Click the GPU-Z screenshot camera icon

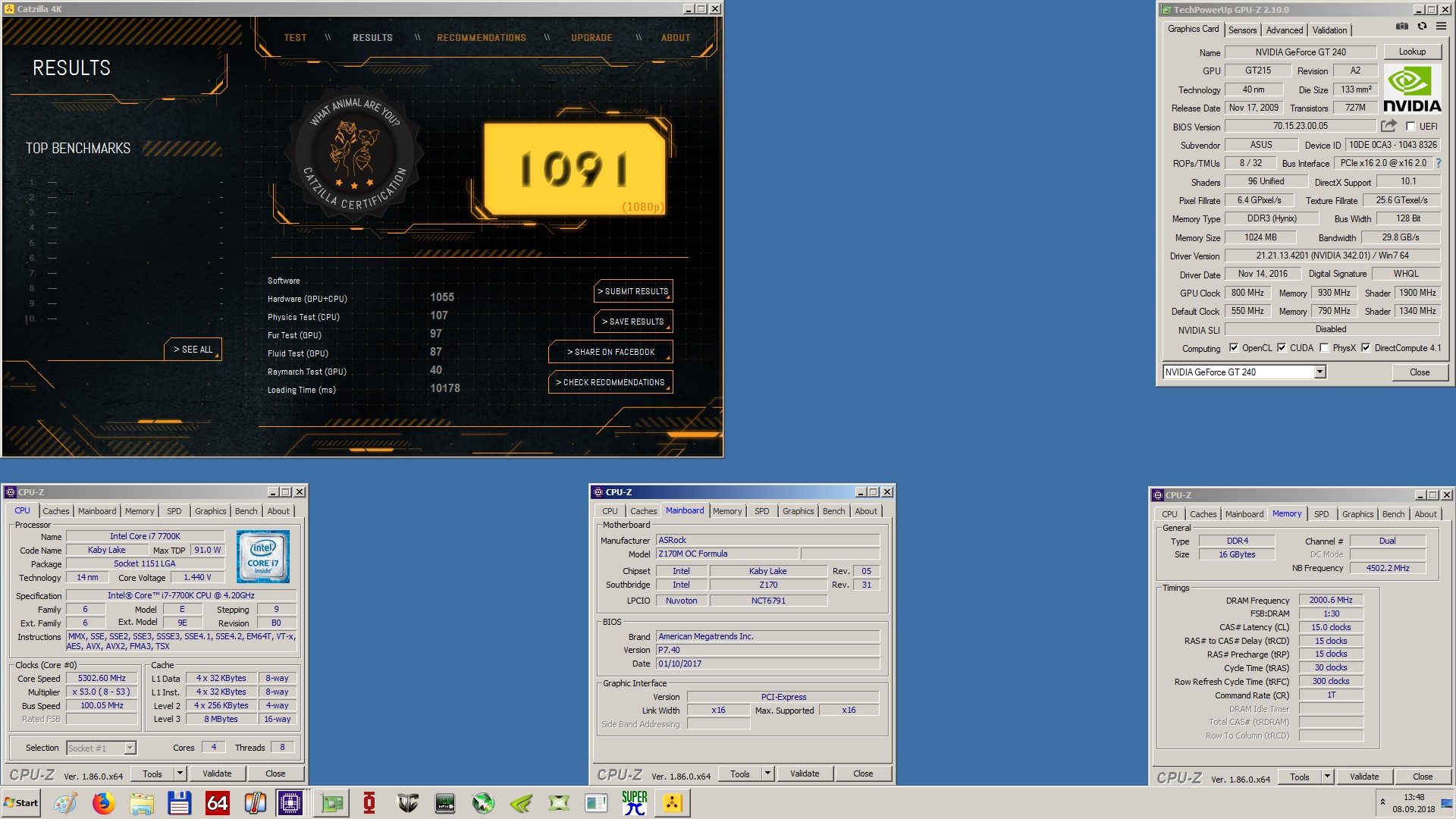tap(1402, 27)
